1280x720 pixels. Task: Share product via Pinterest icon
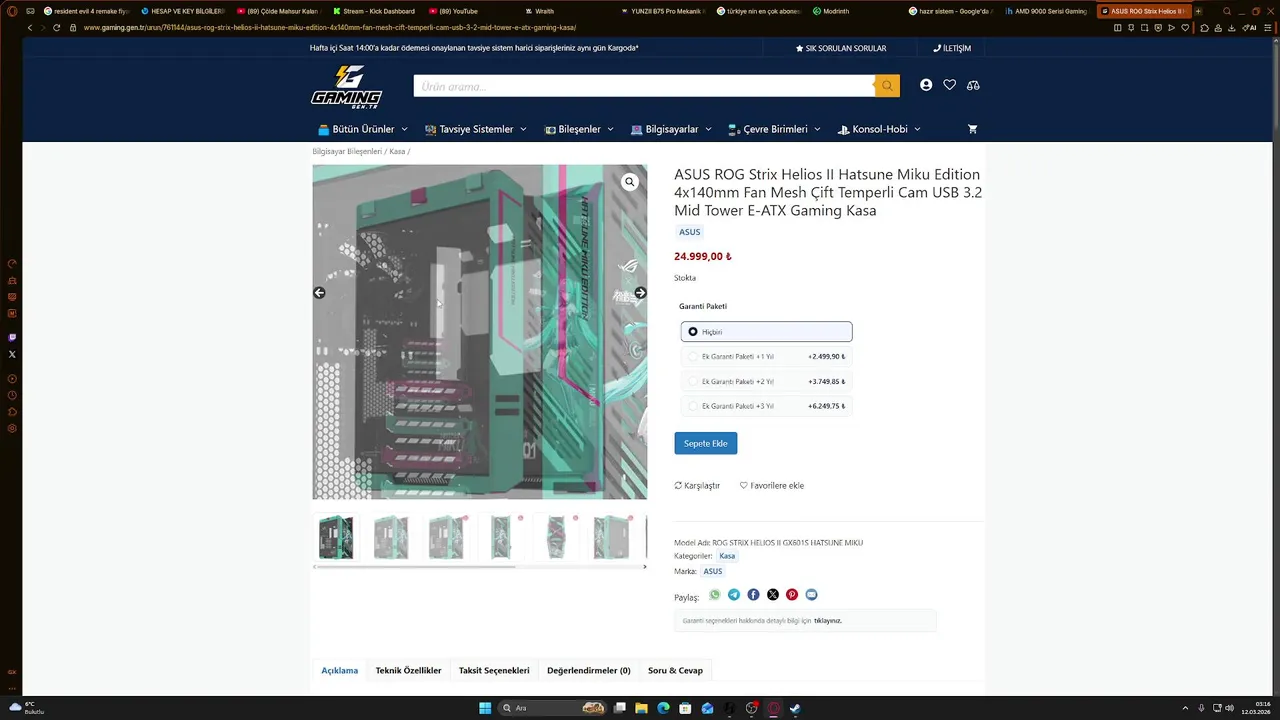pyautogui.click(x=792, y=594)
